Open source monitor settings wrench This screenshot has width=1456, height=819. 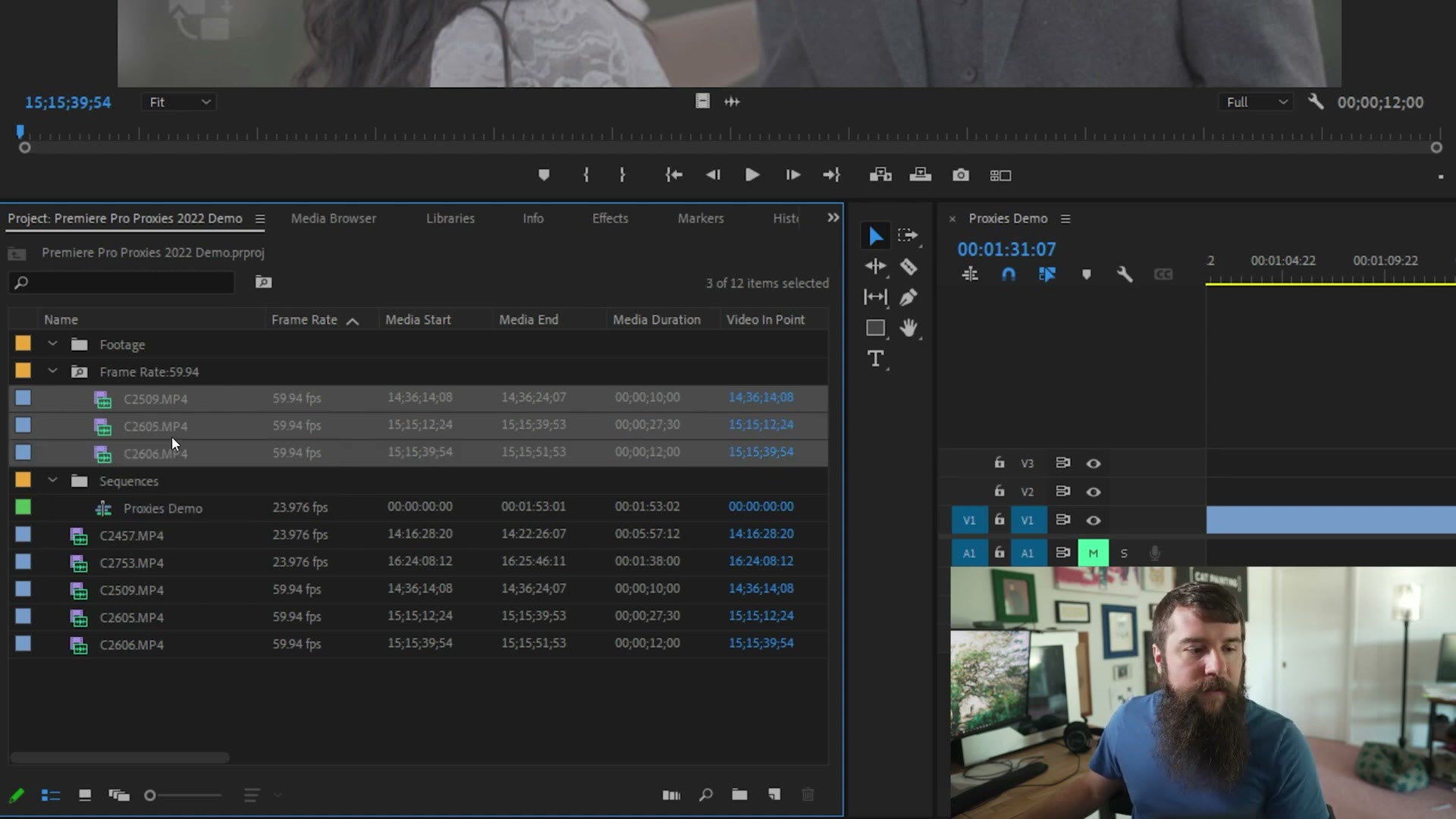[1316, 102]
